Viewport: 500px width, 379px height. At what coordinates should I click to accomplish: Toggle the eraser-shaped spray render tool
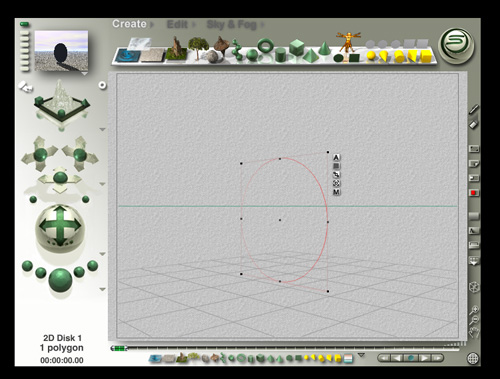click(474, 124)
